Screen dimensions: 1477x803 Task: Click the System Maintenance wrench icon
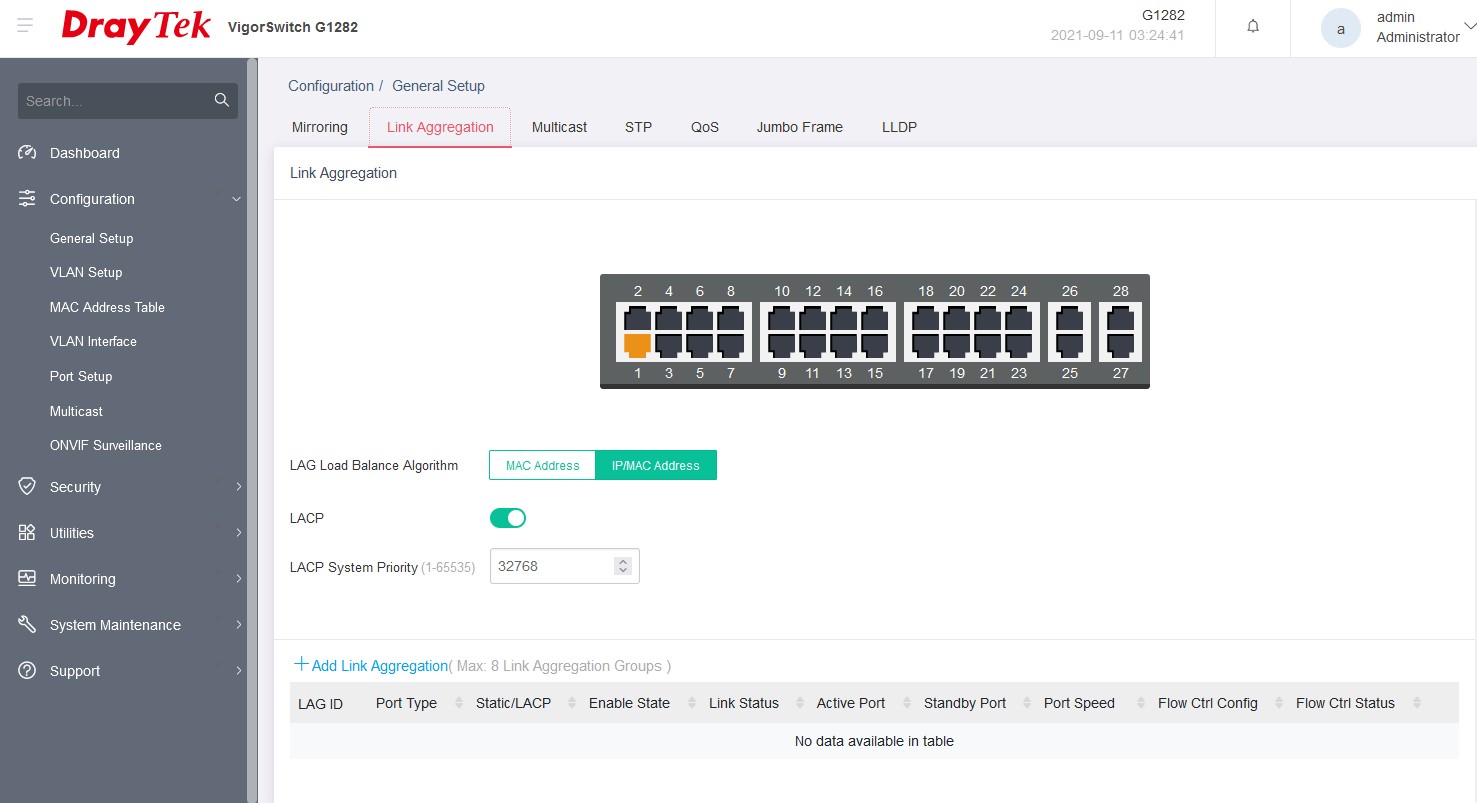28,625
